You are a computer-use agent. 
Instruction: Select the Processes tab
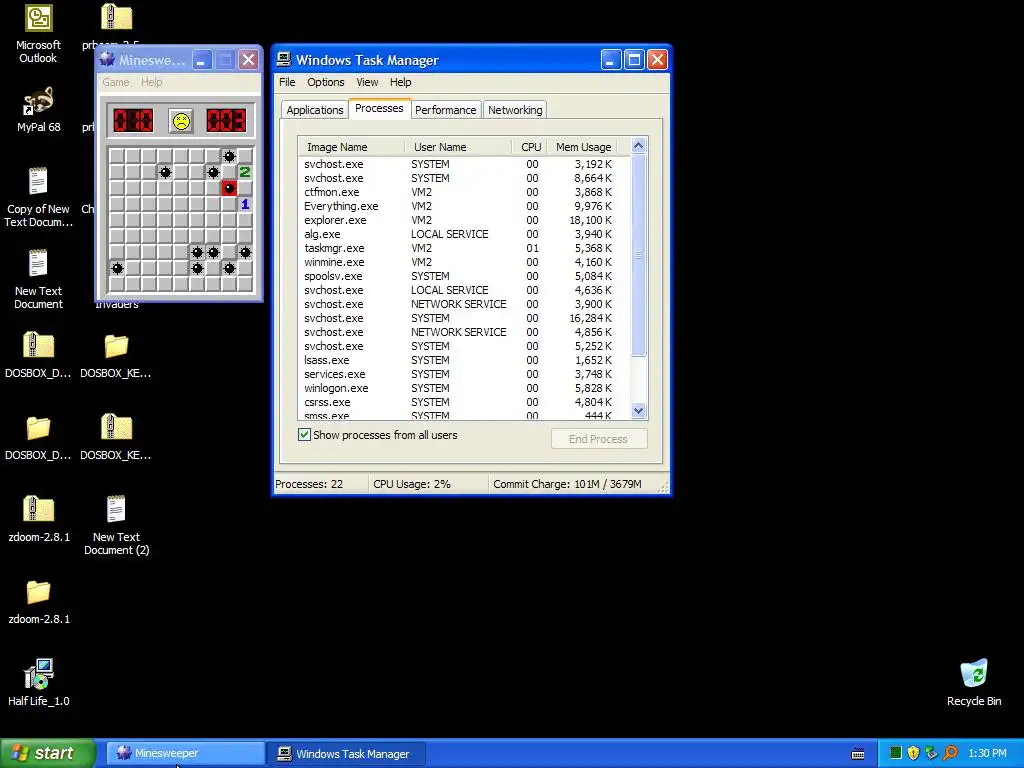(x=379, y=108)
